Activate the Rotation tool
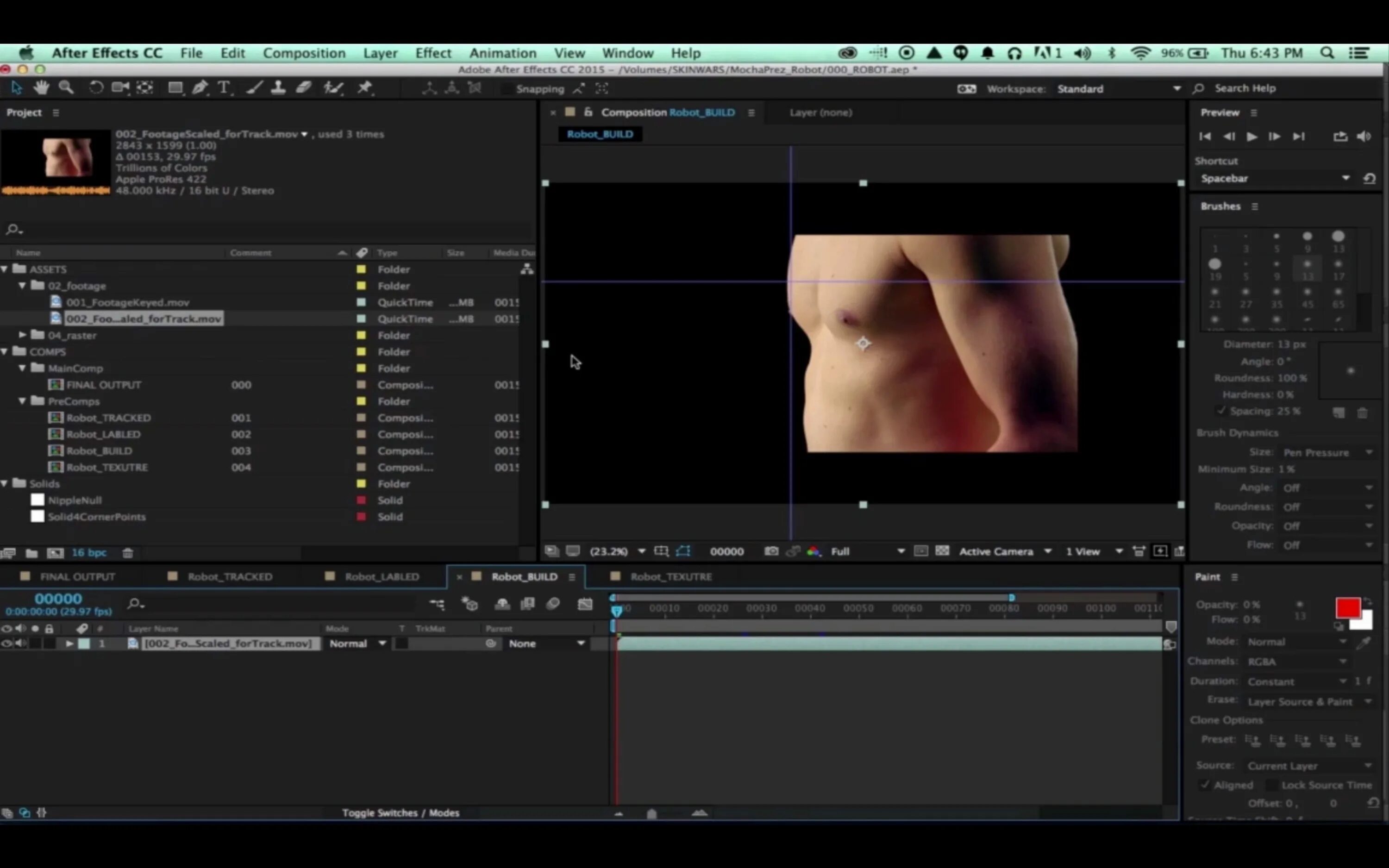1389x868 pixels. click(x=96, y=88)
